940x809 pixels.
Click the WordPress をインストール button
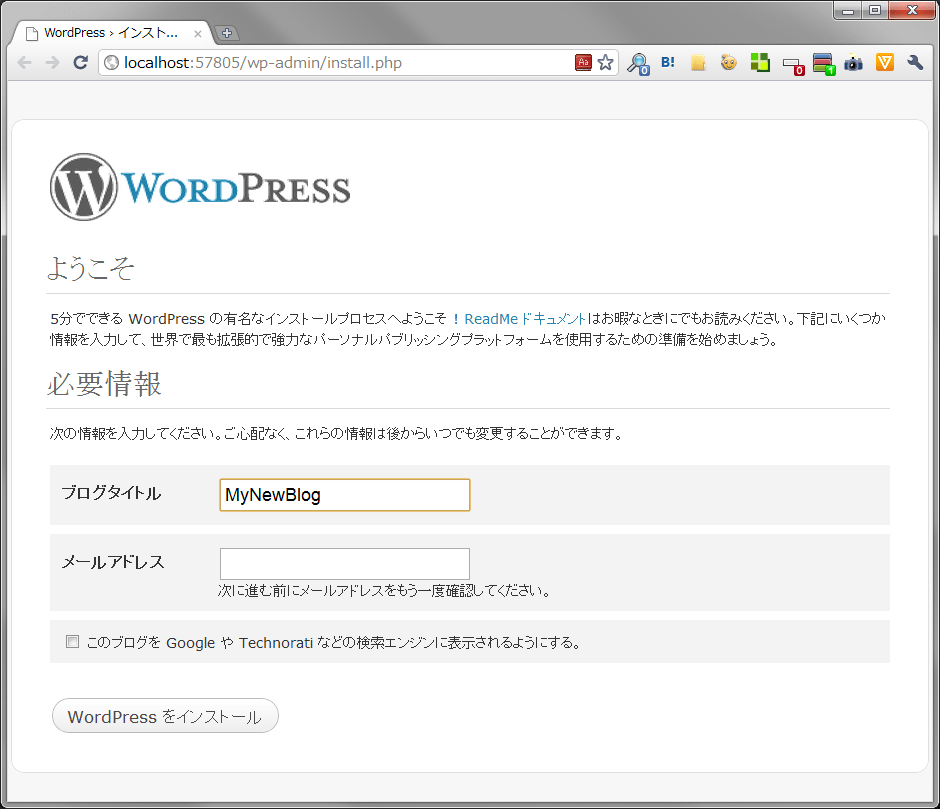(165, 715)
